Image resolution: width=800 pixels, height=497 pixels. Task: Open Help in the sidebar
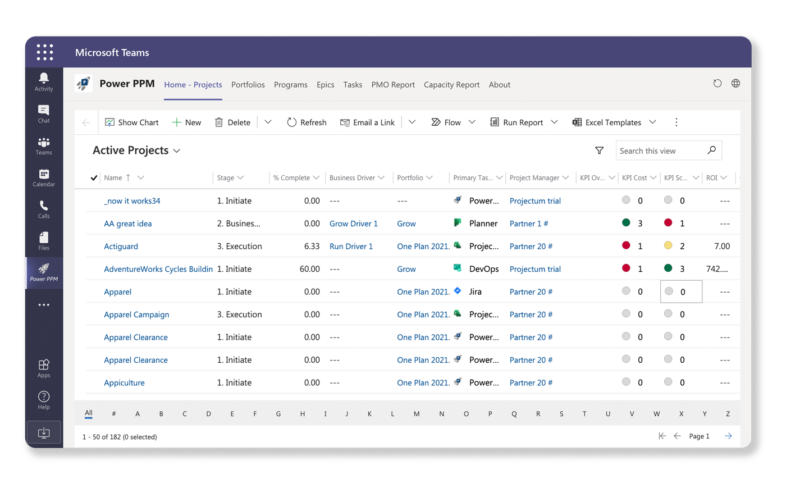[44, 400]
